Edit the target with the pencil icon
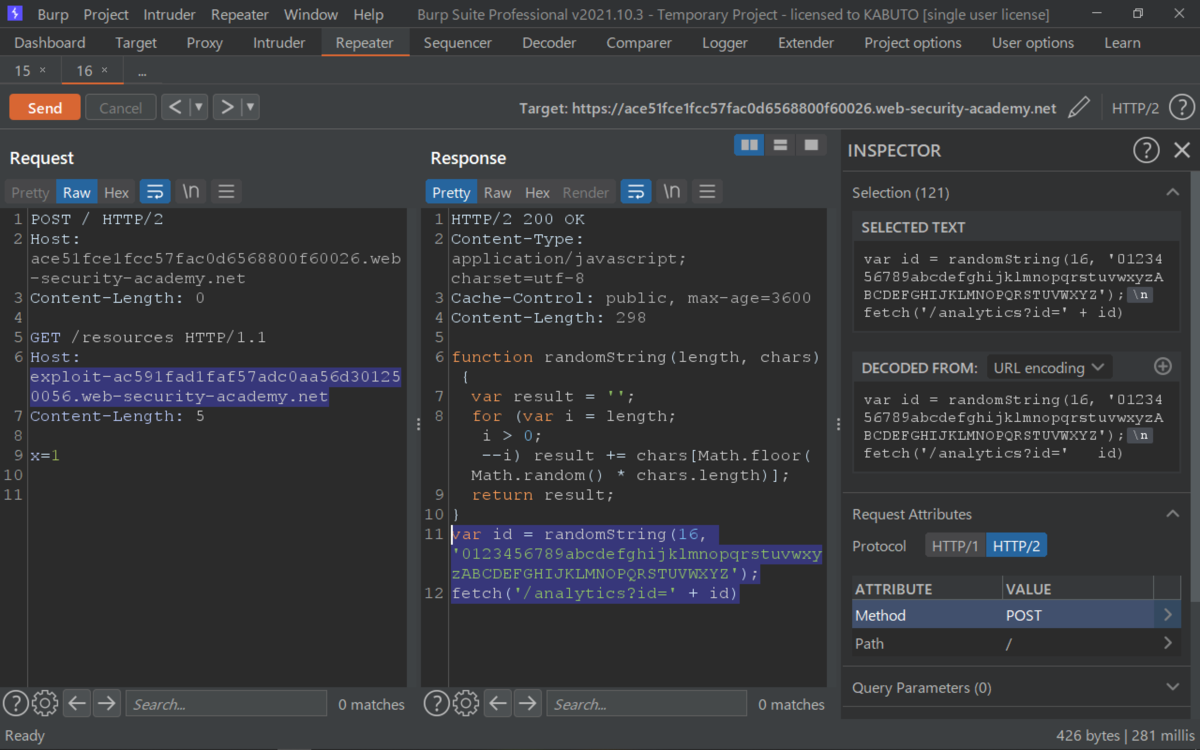1200x750 pixels. coord(1078,108)
